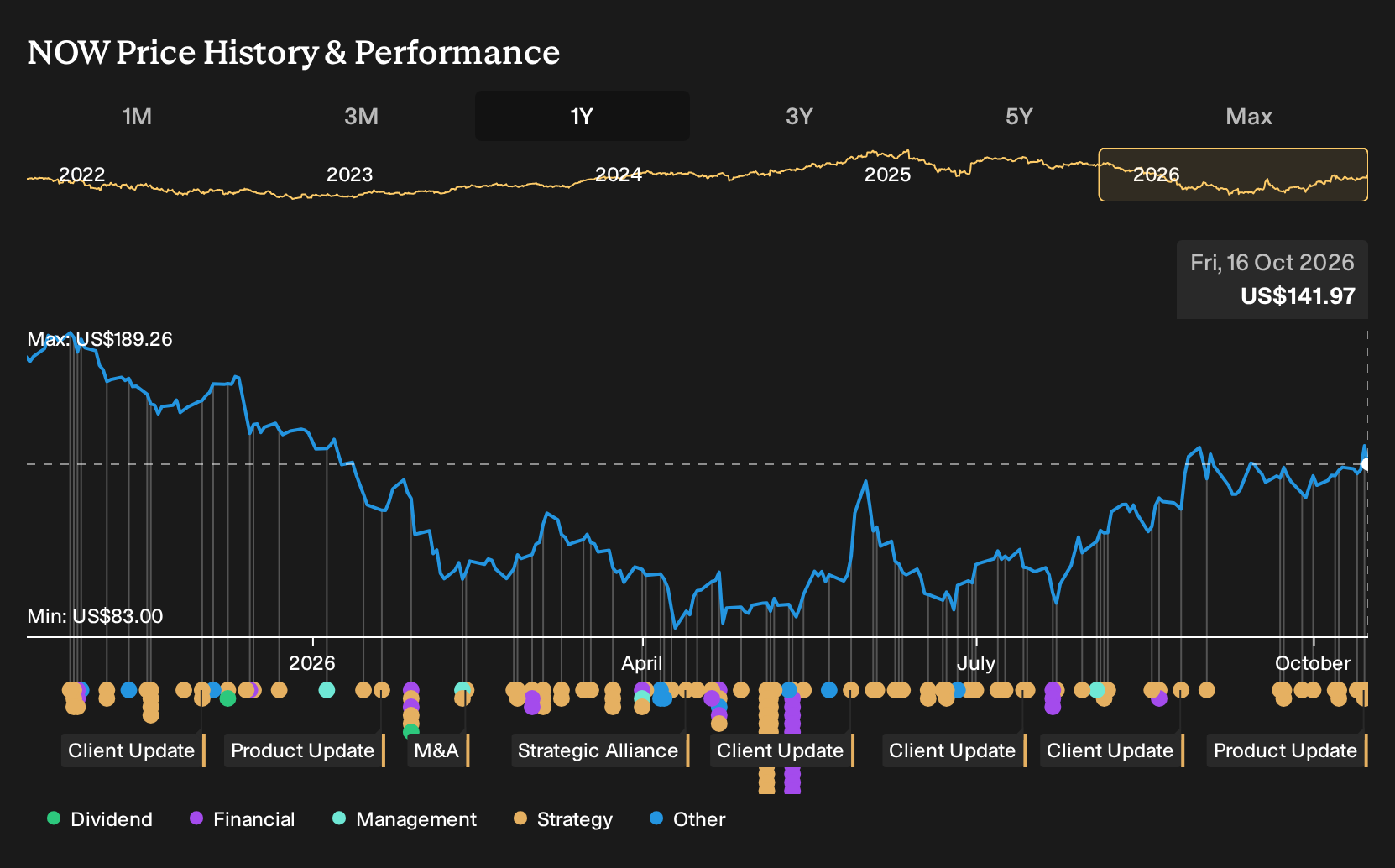Open Client Update label right after Strategic Alliance
Screen dimensions: 1395x868
point(781,750)
